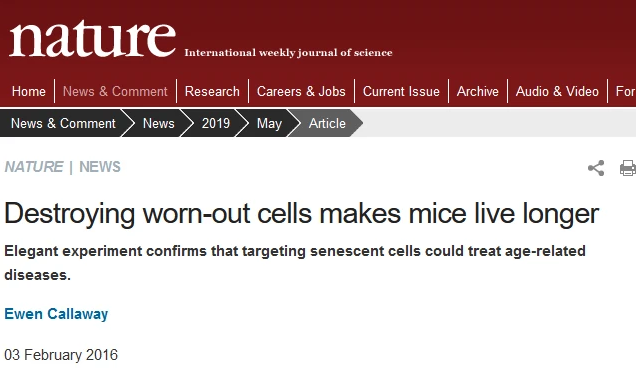Click the print icon

pyautogui.click(x=628, y=168)
